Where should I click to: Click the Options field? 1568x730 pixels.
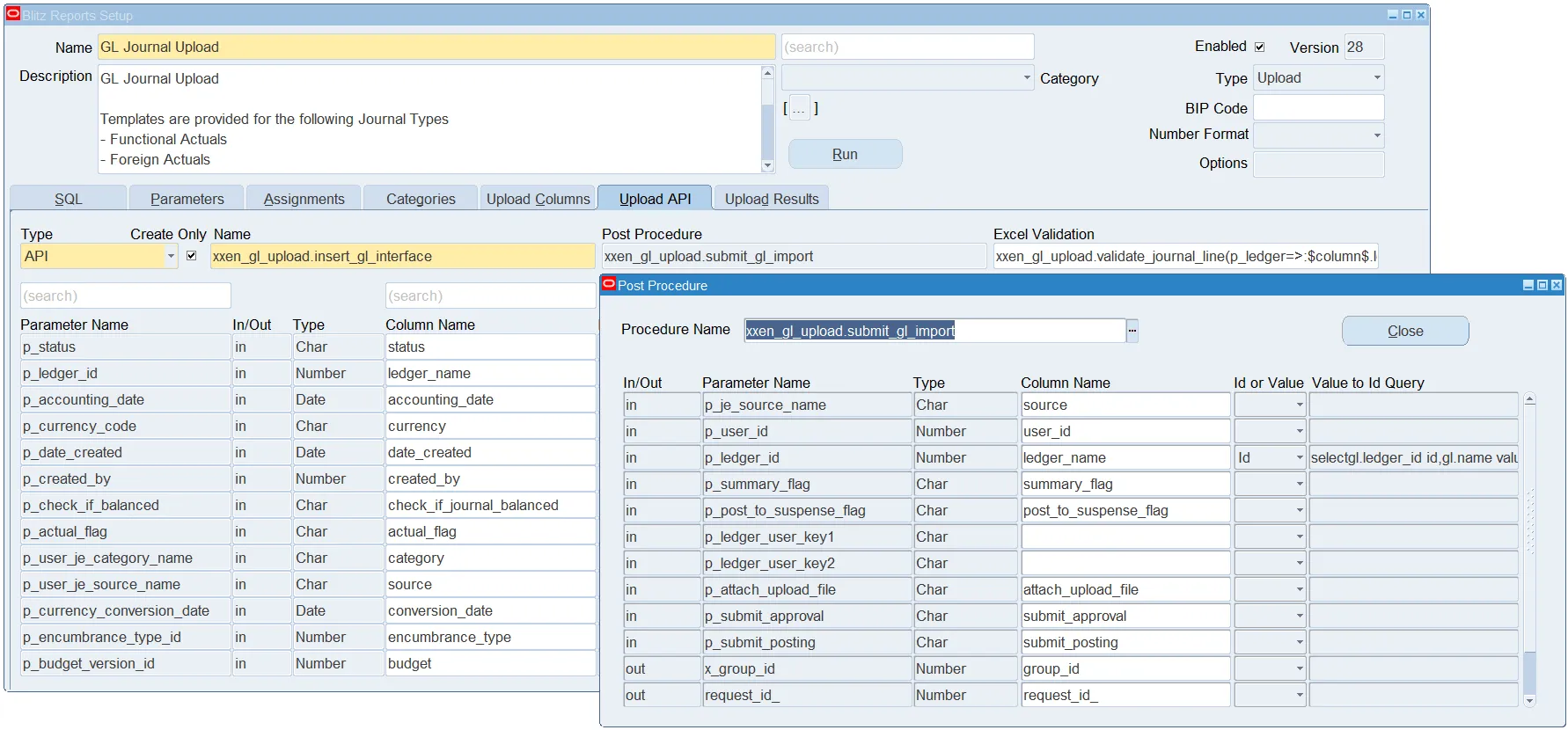pos(1318,164)
